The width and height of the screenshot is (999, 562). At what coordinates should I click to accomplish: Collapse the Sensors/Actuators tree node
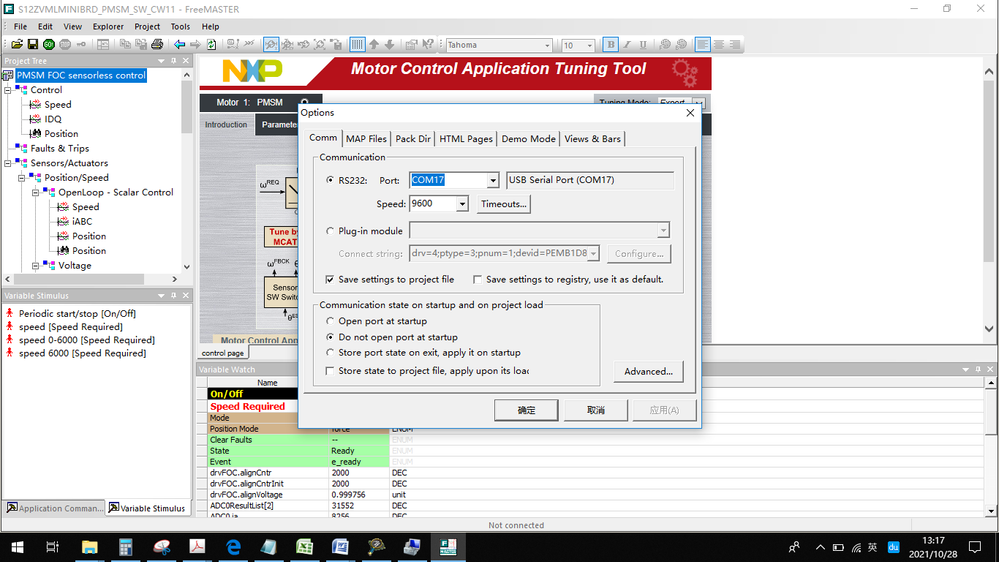(8, 163)
